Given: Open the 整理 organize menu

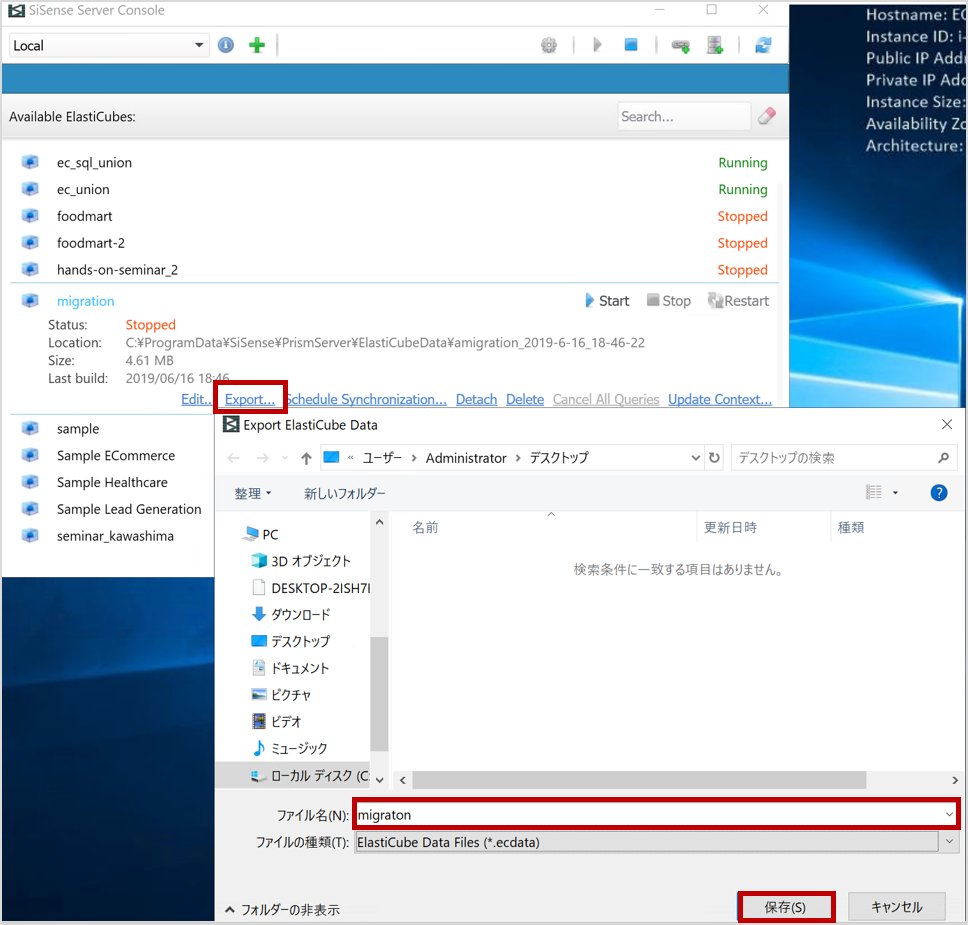Looking at the screenshot, I should click(253, 493).
